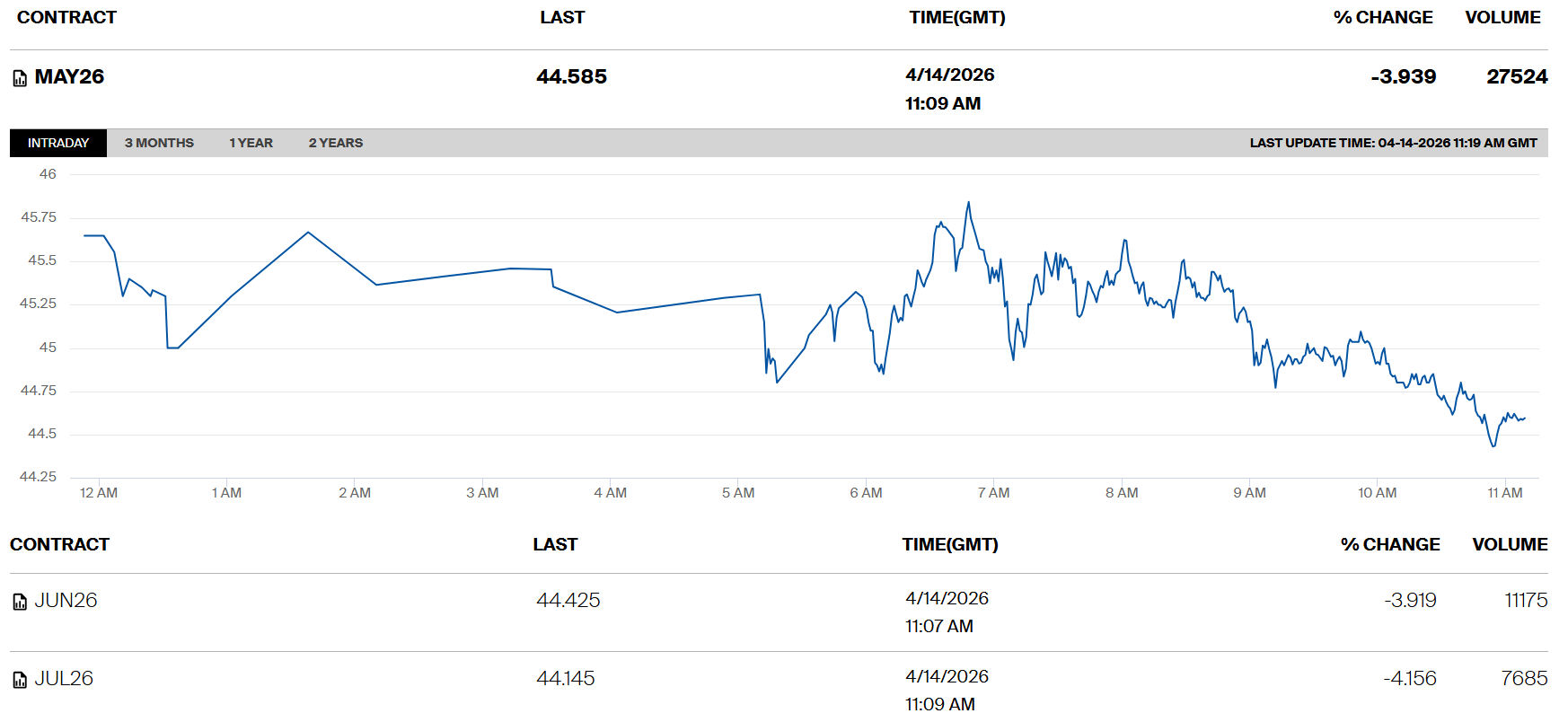Click the lower CONTRACT column header
The width and height of the screenshot is (1568, 722).
pos(59,545)
